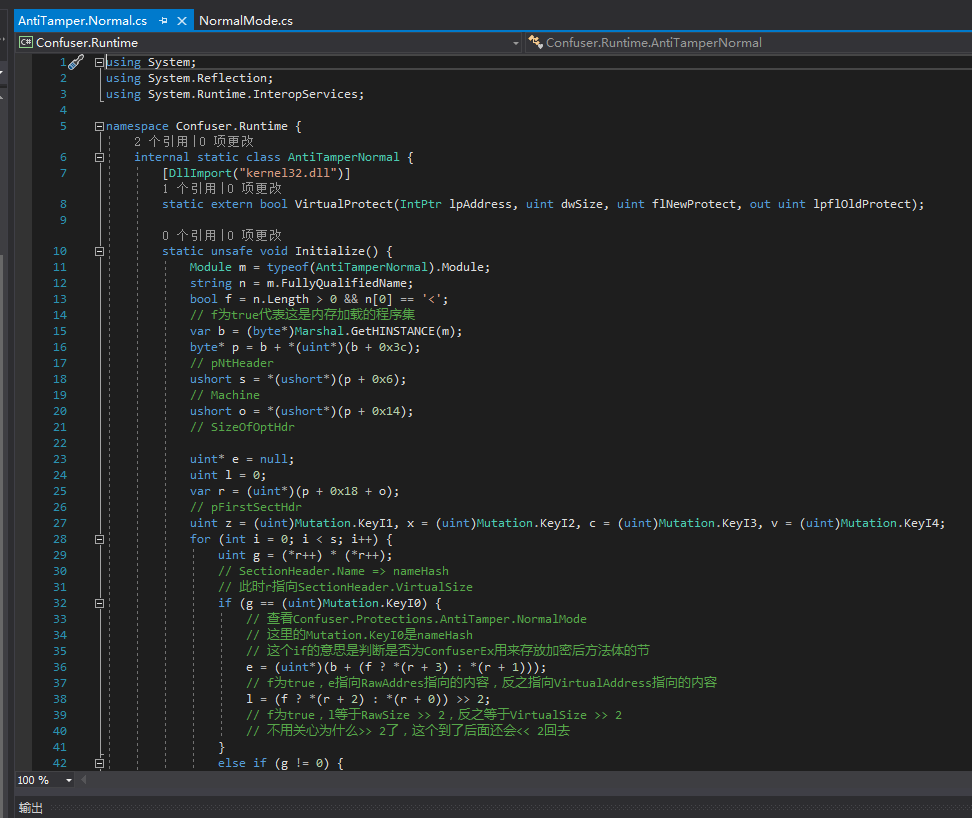Screen dimensions: 972x818
Task: Collapse the namespace Confuser.Runtime block
Action: (99, 126)
